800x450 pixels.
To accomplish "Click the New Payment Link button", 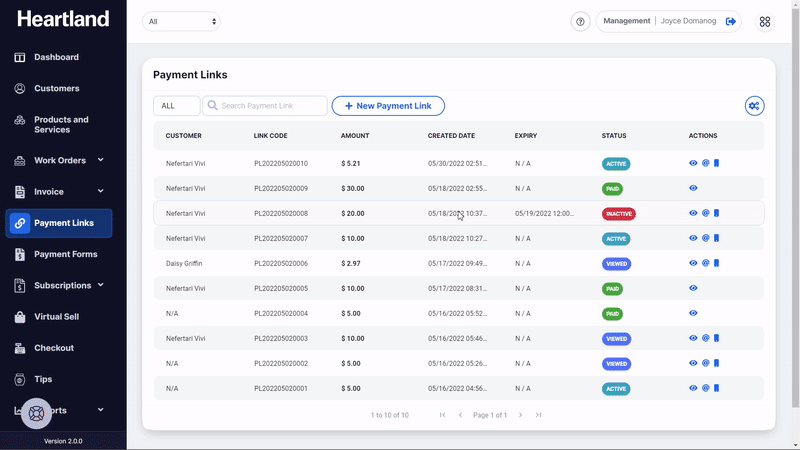I will (388, 106).
